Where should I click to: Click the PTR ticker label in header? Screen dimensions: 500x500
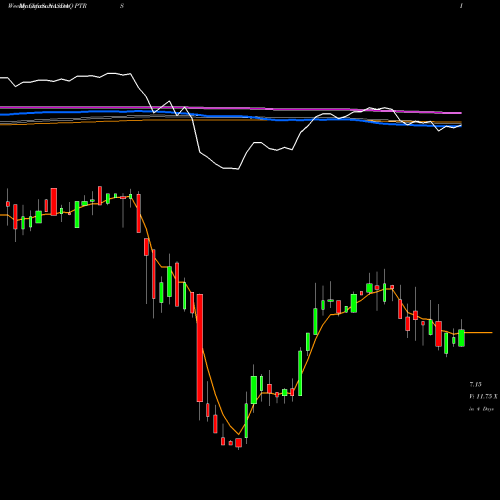coord(81,6)
